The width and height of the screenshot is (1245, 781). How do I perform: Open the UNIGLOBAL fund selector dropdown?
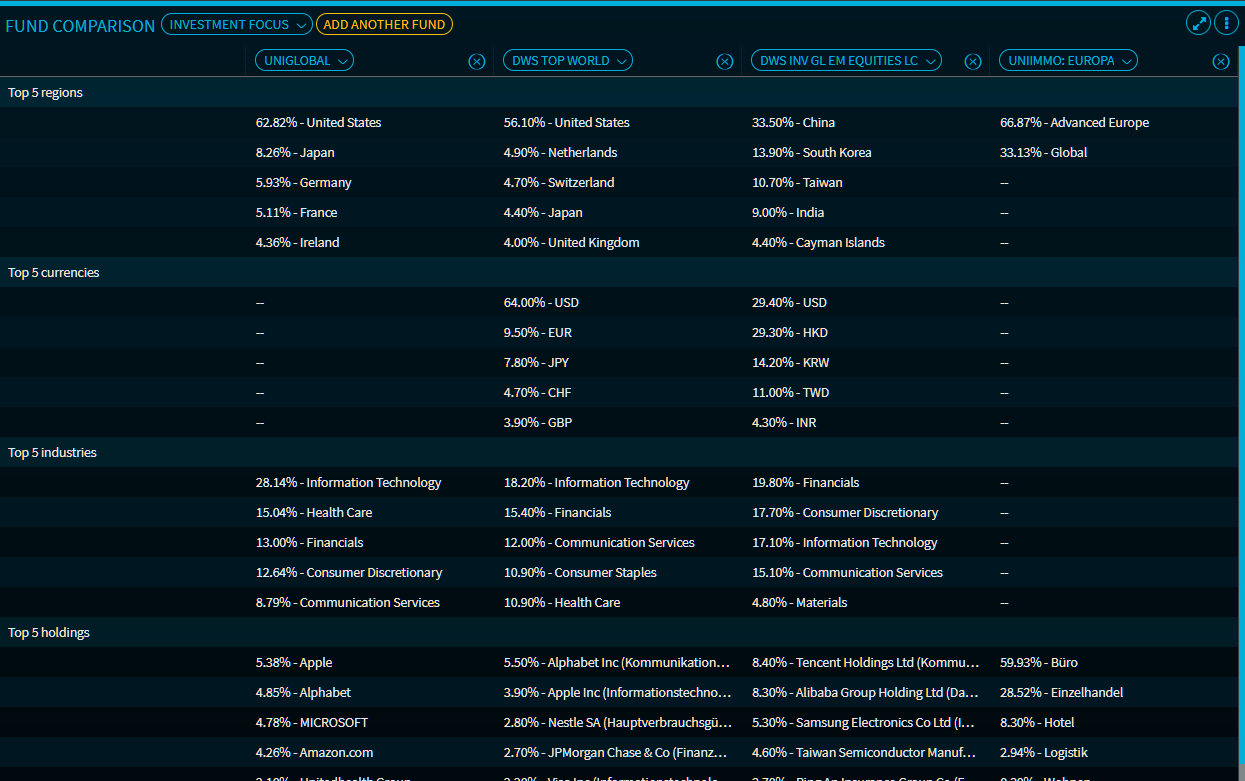305,61
